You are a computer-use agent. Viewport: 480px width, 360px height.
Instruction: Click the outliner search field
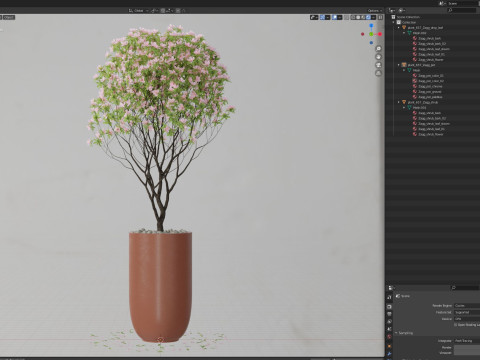click(462, 11)
